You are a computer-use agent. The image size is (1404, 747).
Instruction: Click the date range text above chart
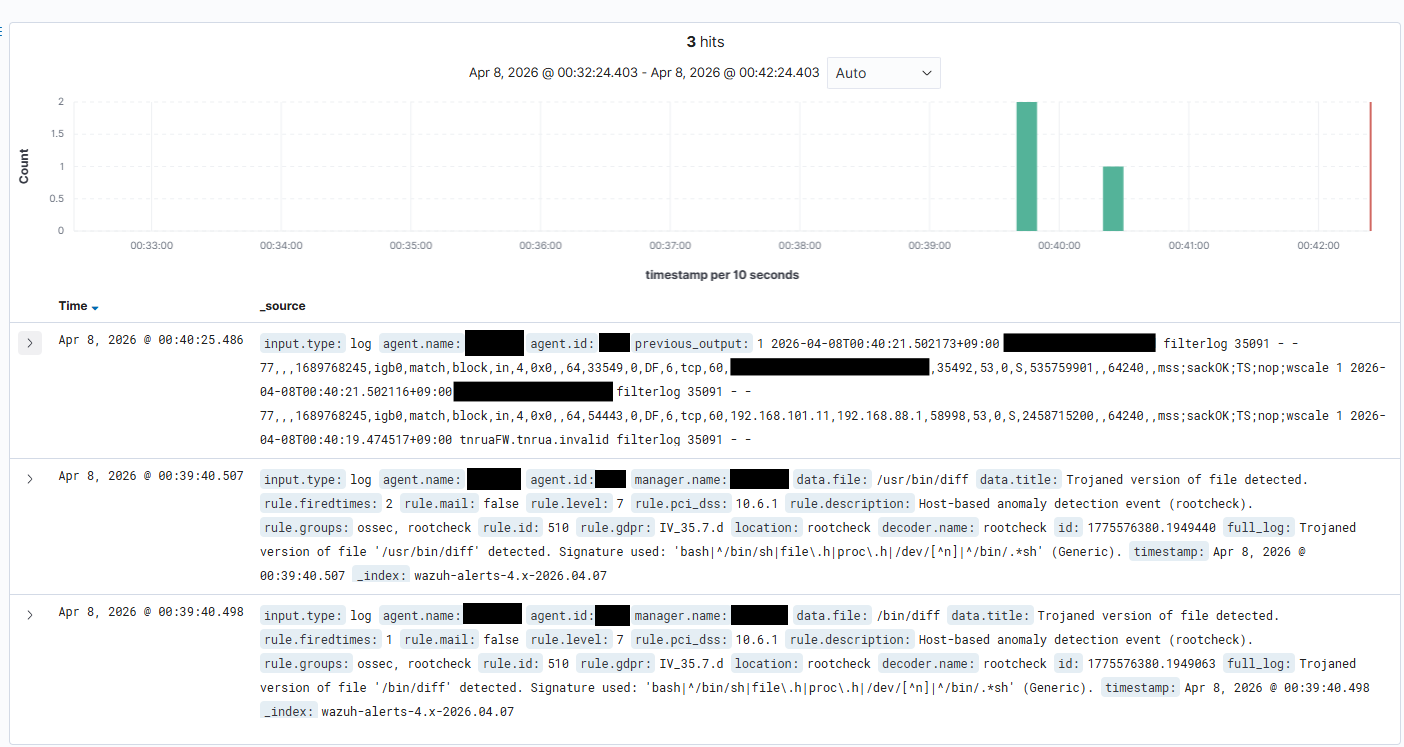point(644,73)
